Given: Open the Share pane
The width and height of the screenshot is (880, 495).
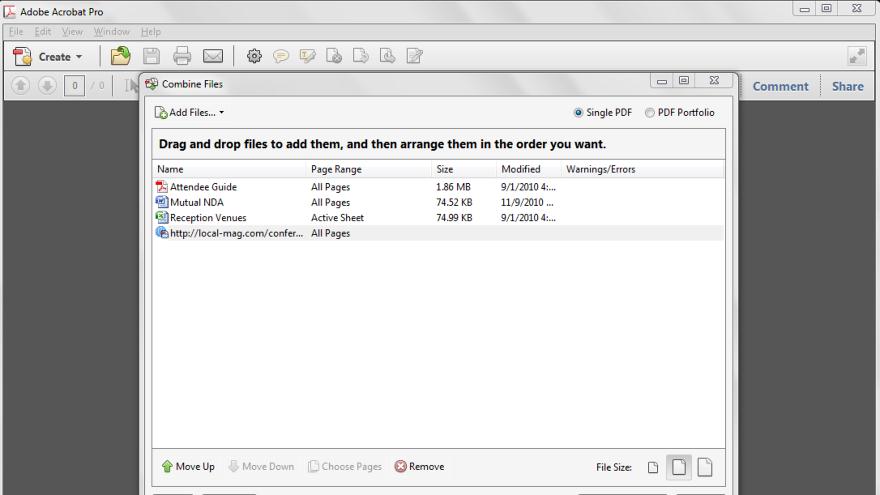Looking at the screenshot, I should tap(847, 86).
